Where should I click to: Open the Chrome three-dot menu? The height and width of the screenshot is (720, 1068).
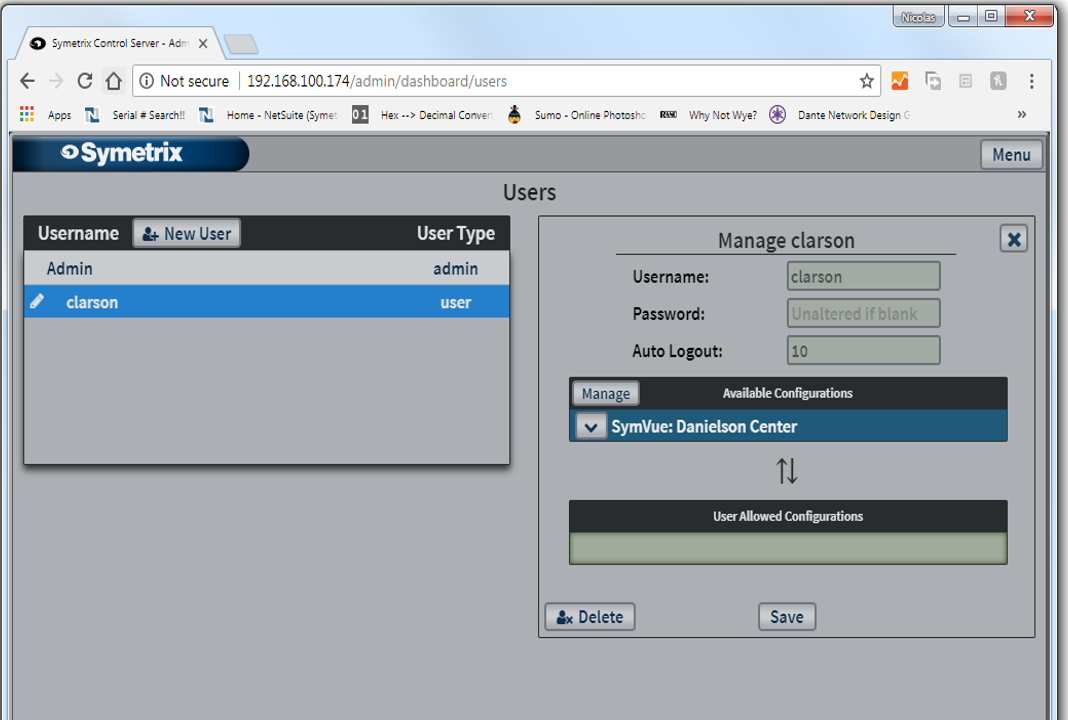pos(1031,81)
